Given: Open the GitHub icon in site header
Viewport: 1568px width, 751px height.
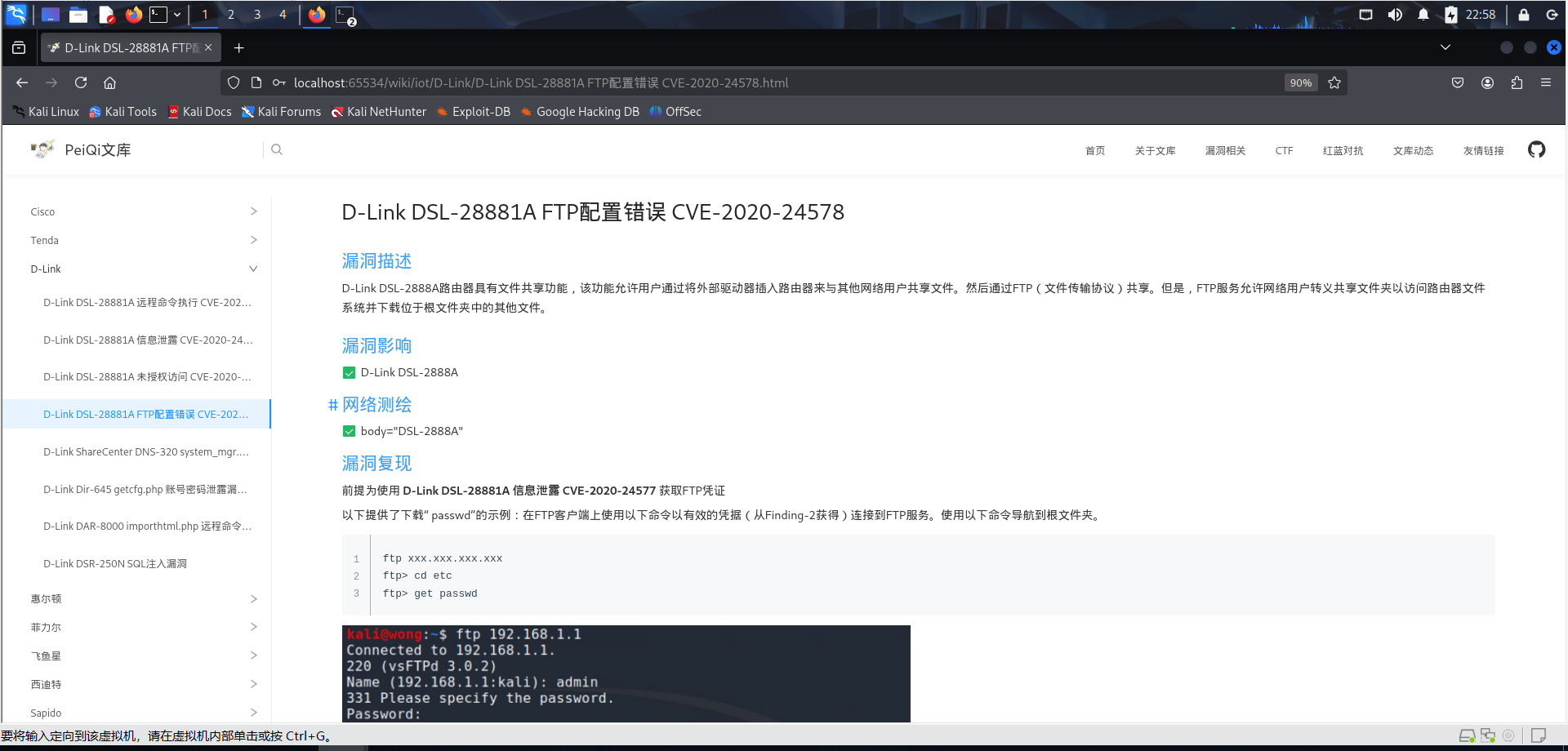Looking at the screenshot, I should point(1537,149).
